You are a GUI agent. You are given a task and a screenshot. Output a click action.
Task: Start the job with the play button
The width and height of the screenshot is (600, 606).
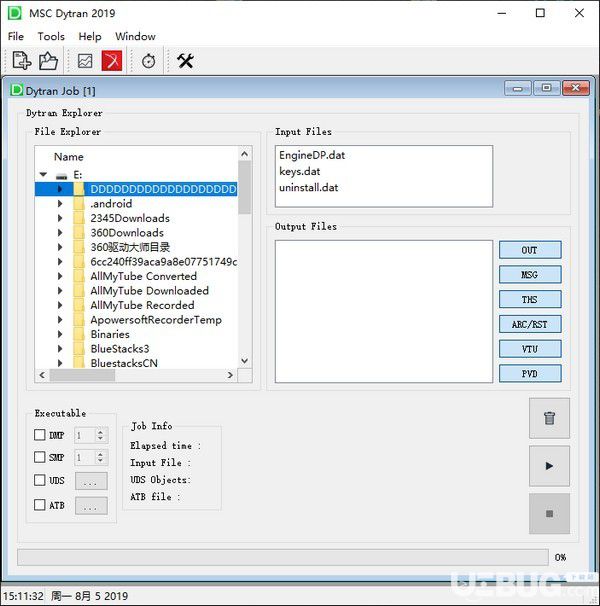(x=549, y=466)
